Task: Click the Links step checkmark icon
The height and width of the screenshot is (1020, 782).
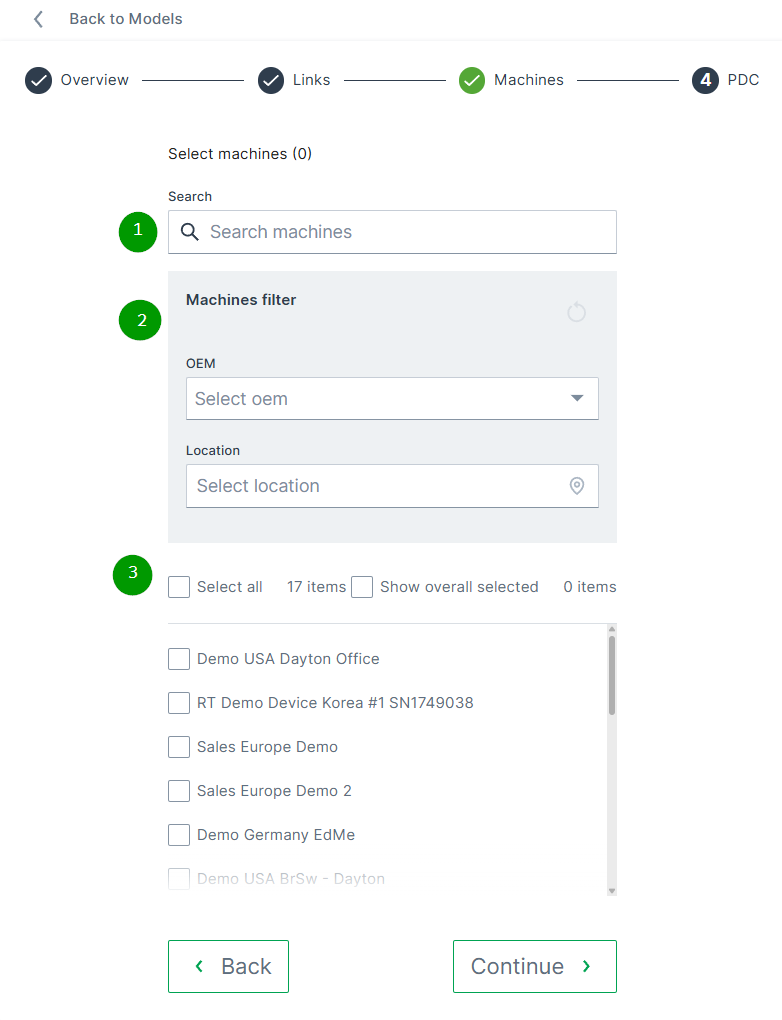Action: 271,80
